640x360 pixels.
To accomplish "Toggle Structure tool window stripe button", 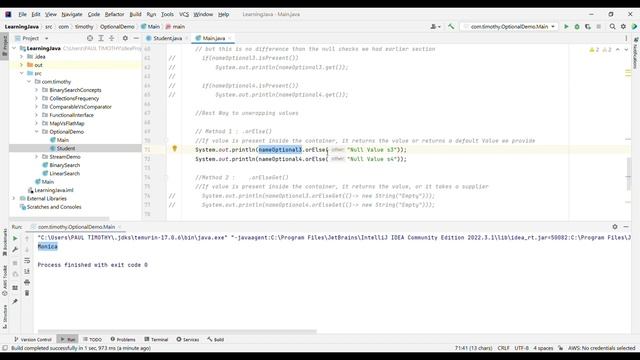I will [x=5, y=316].
